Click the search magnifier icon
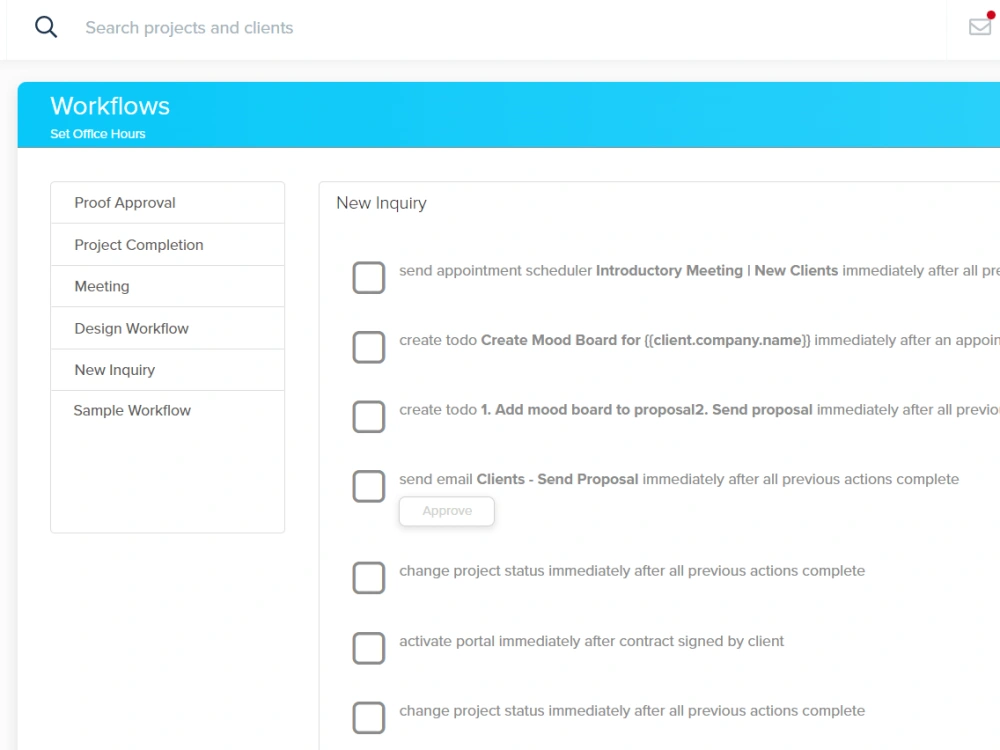Screen dimensions: 1000x750 point(45,26)
